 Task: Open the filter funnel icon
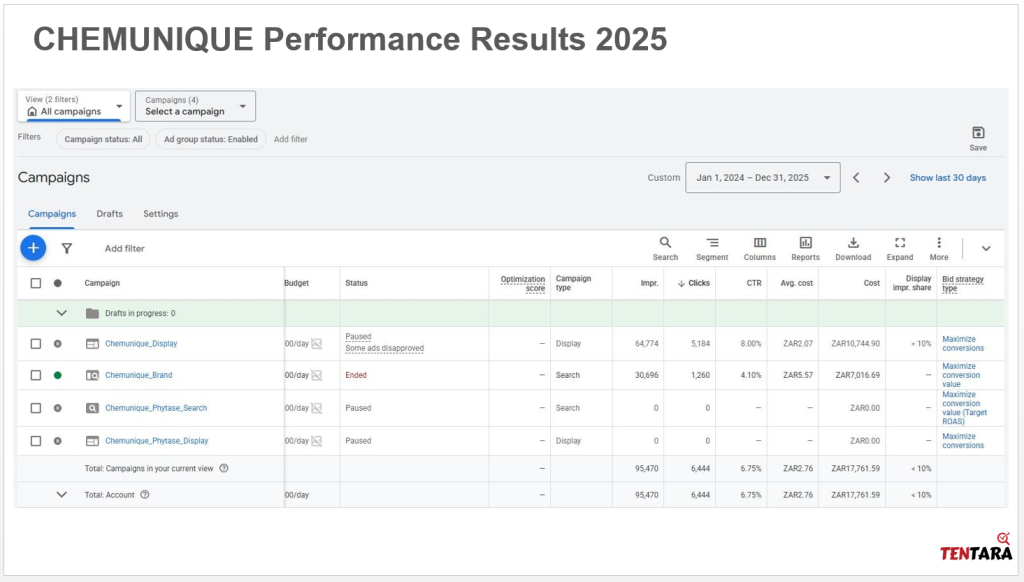tap(67, 248)
